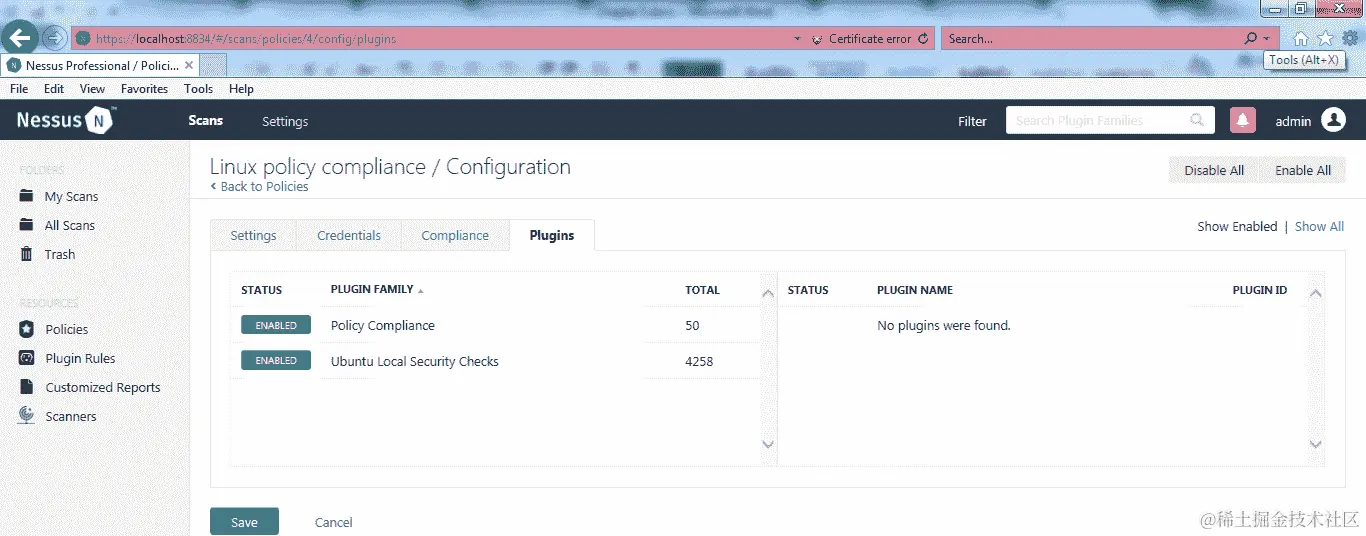Toggle ENABLED status for Policy Compliance
The image size is (1366, 536).
[x=276, y=325]
